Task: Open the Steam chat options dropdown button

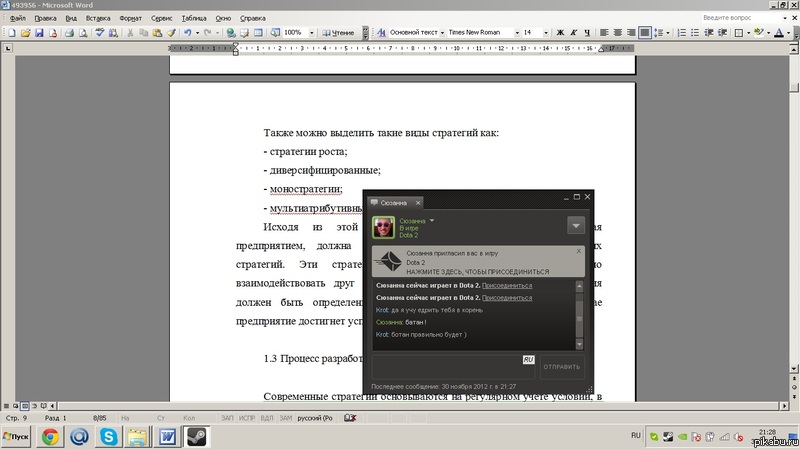Action: (576, 226)
